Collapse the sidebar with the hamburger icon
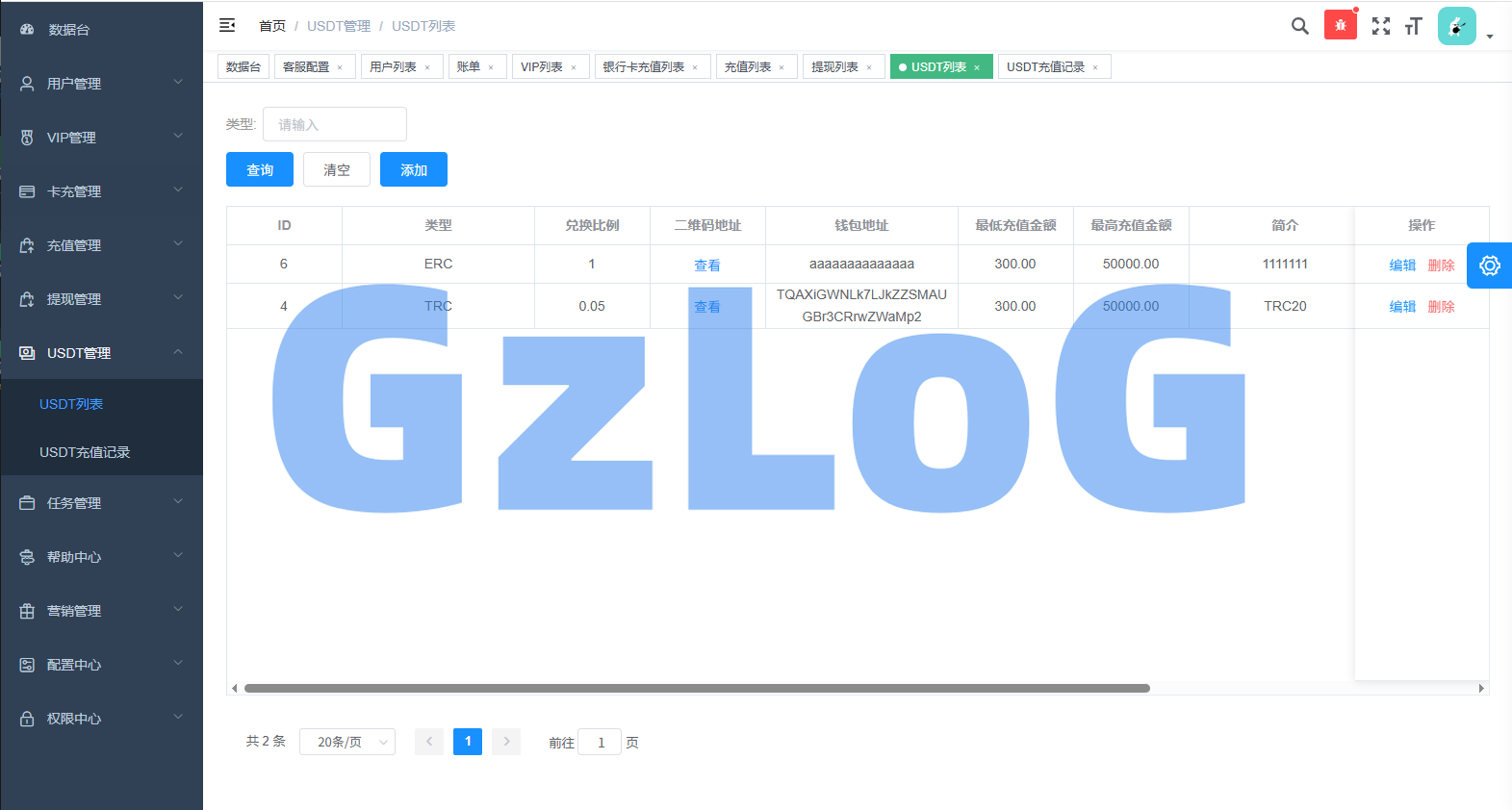Image resolution: width=1512 pixels, height=810 pixels. click(227, 26)
